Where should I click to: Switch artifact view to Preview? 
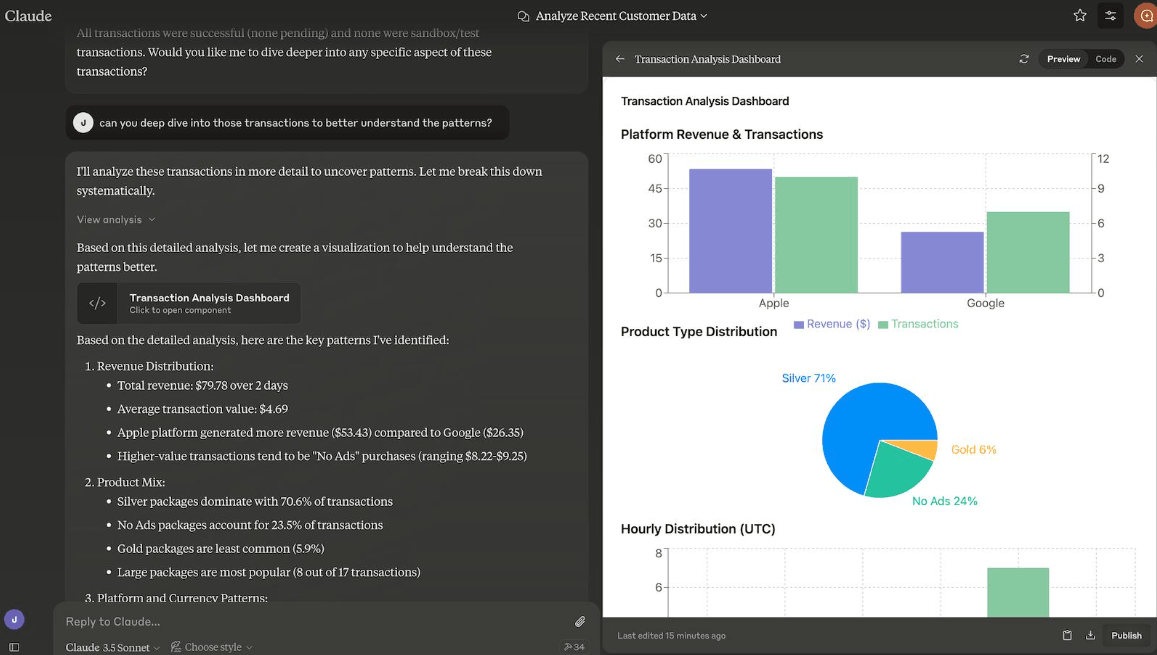pos(1063,59)
